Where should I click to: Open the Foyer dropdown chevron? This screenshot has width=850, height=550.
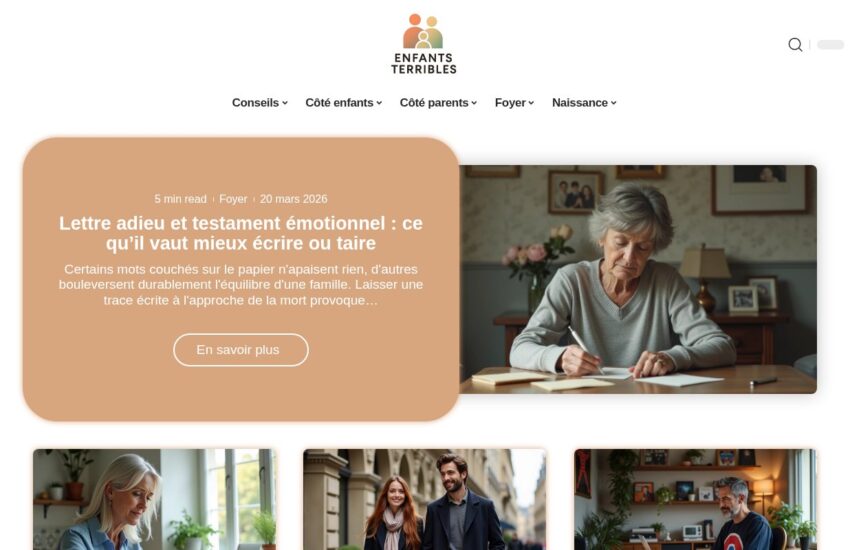pos(531,103)
